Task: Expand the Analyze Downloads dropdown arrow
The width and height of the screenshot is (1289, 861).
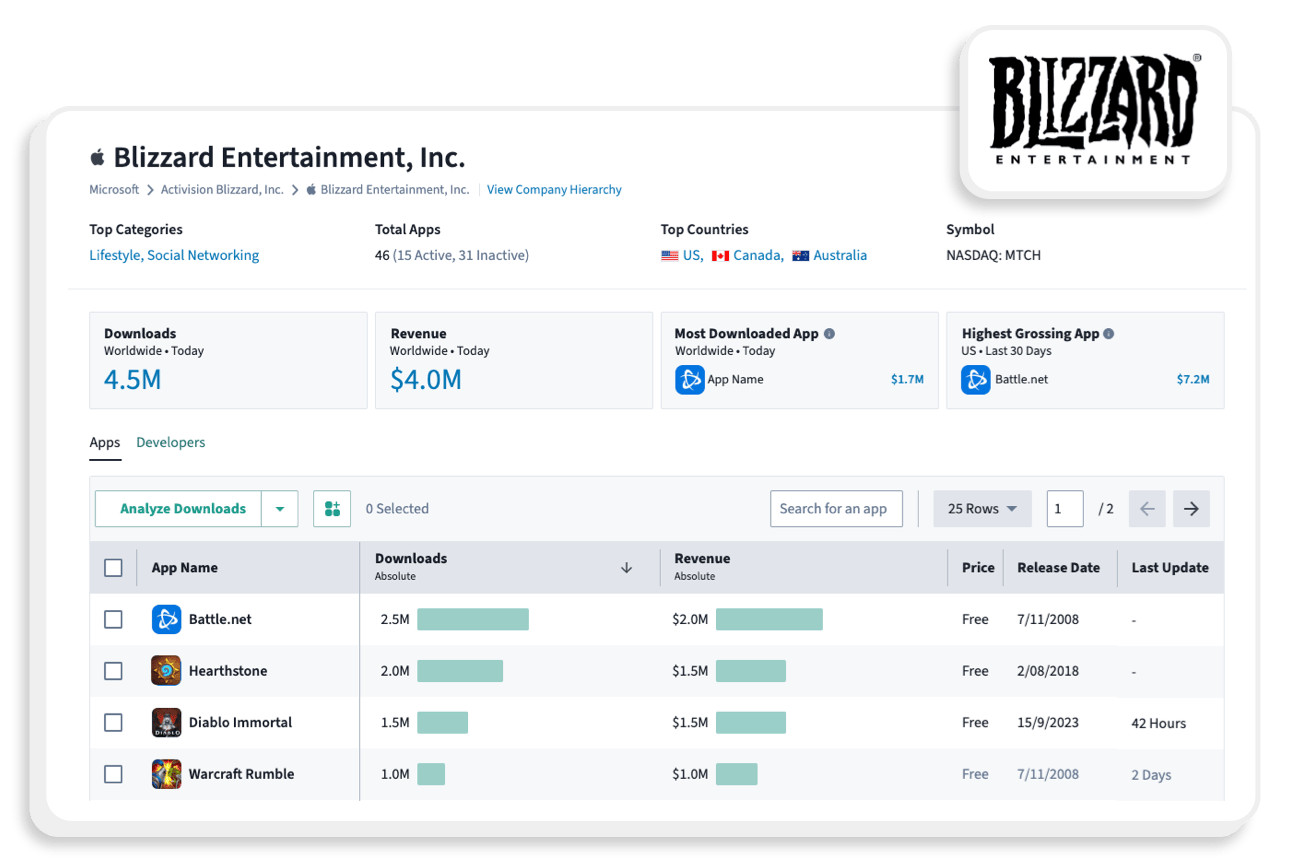Action: 280,508
